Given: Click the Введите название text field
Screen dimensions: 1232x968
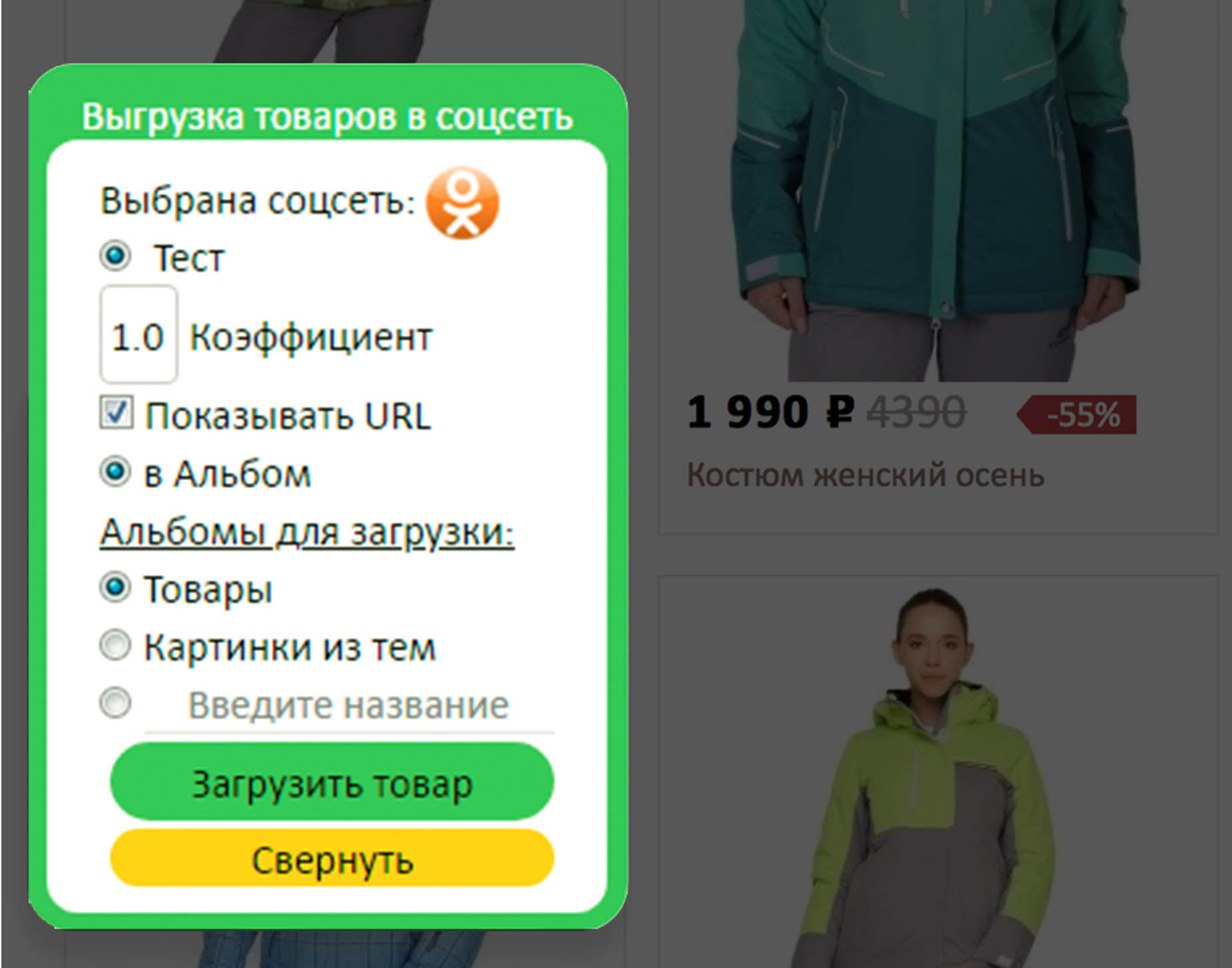Looking at the screenshot, I should 349,707.
